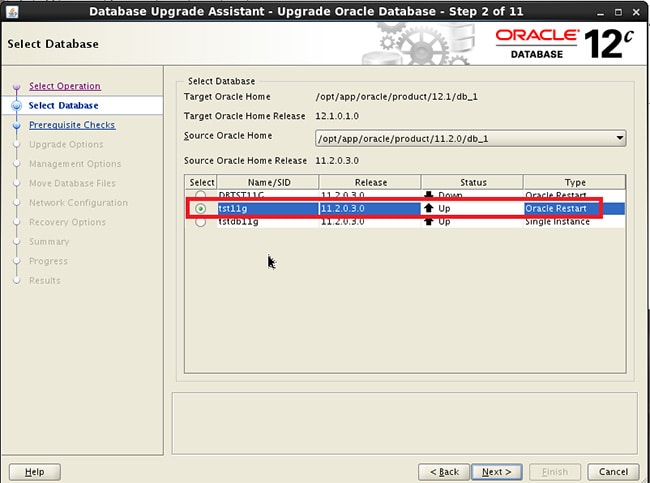The height and width of the screenshot is (483, 650).
Task: Click the Select column header
Action: pyautogui.click(x=201, y=182)
